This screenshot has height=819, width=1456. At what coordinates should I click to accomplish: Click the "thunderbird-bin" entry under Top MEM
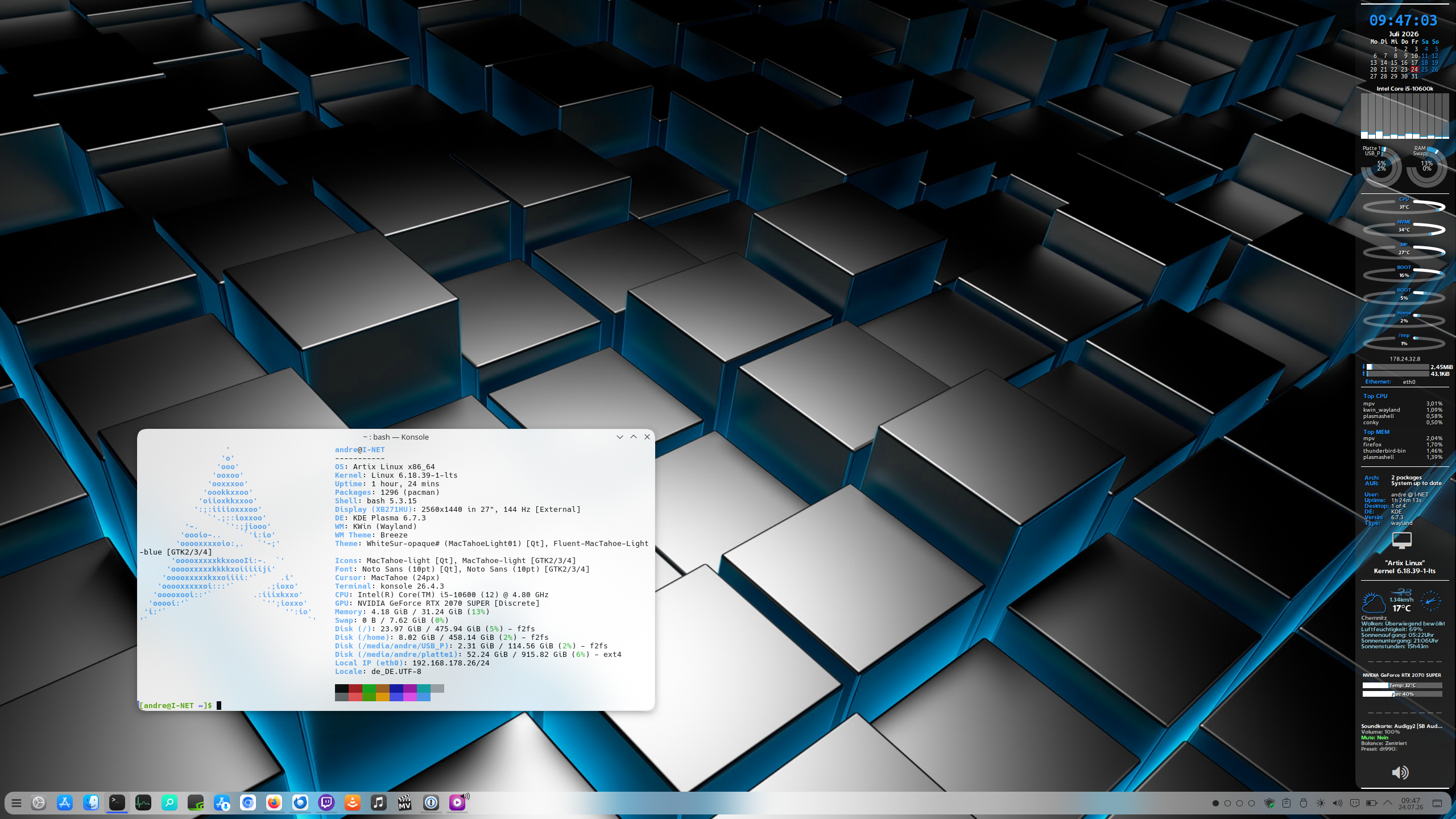click(1384, 450)
